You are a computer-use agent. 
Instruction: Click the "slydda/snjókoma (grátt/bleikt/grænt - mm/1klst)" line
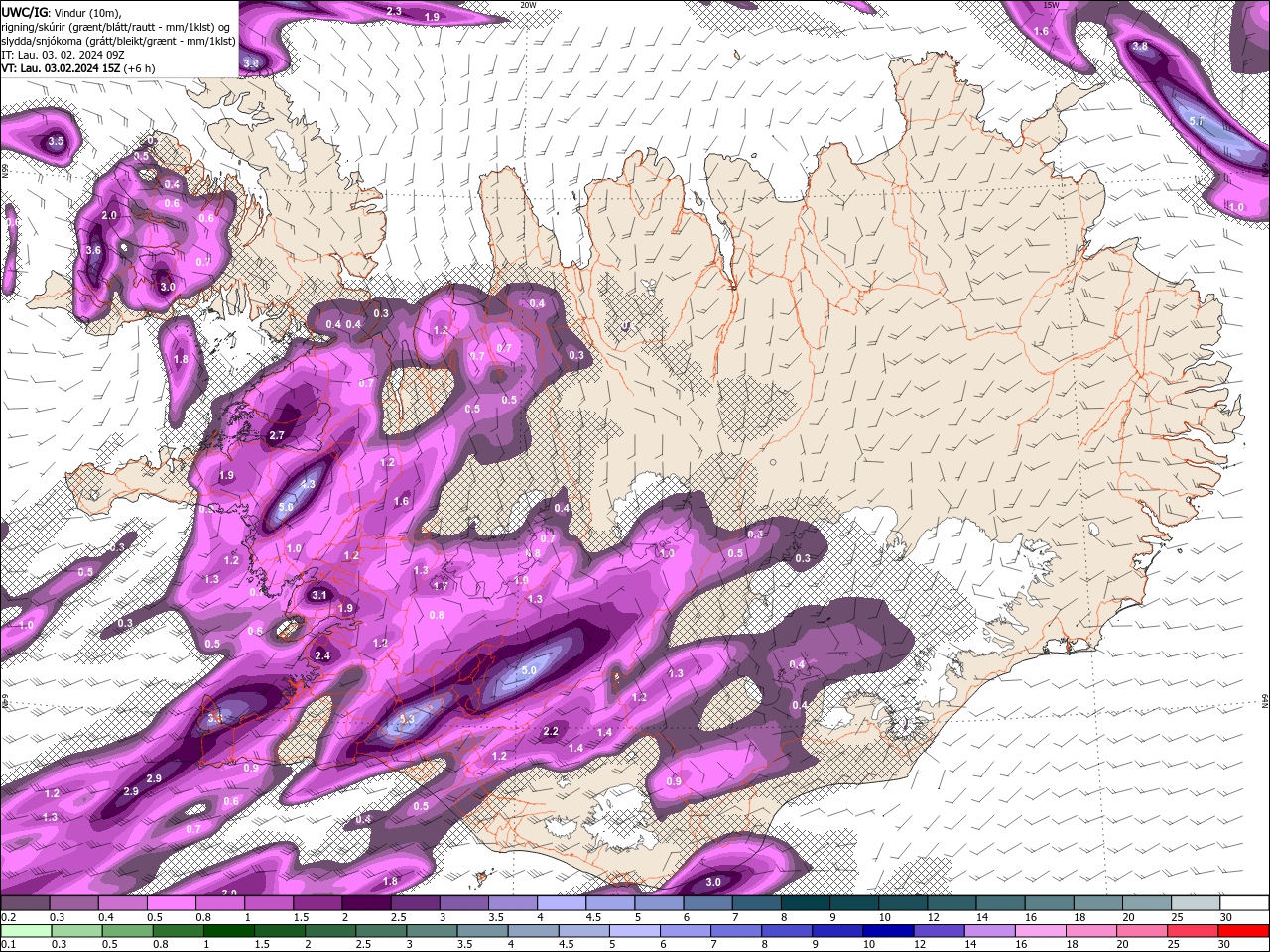[119, 41]
